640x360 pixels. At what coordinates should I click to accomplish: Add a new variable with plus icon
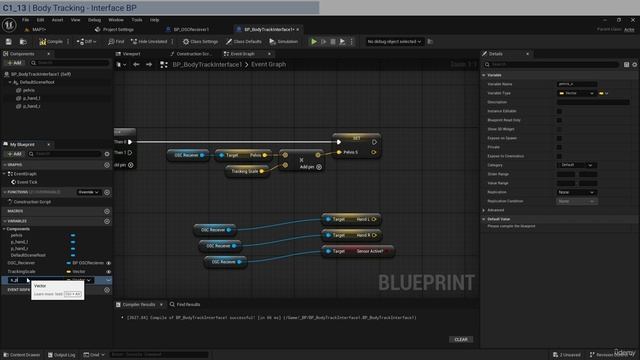coord(107,221)
